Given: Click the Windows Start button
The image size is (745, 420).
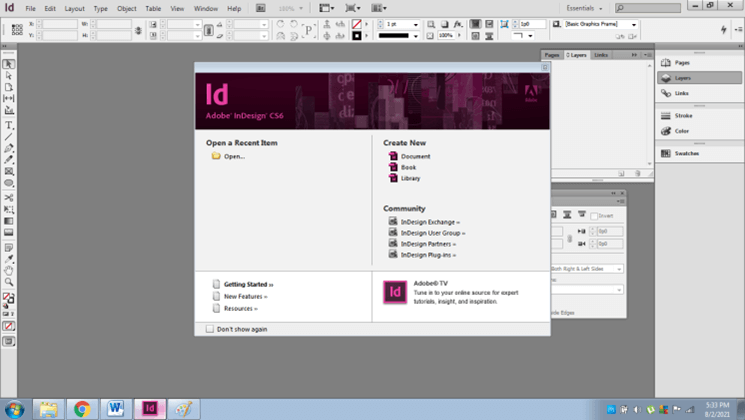Looking at the screenshot, I should [15, 409].
